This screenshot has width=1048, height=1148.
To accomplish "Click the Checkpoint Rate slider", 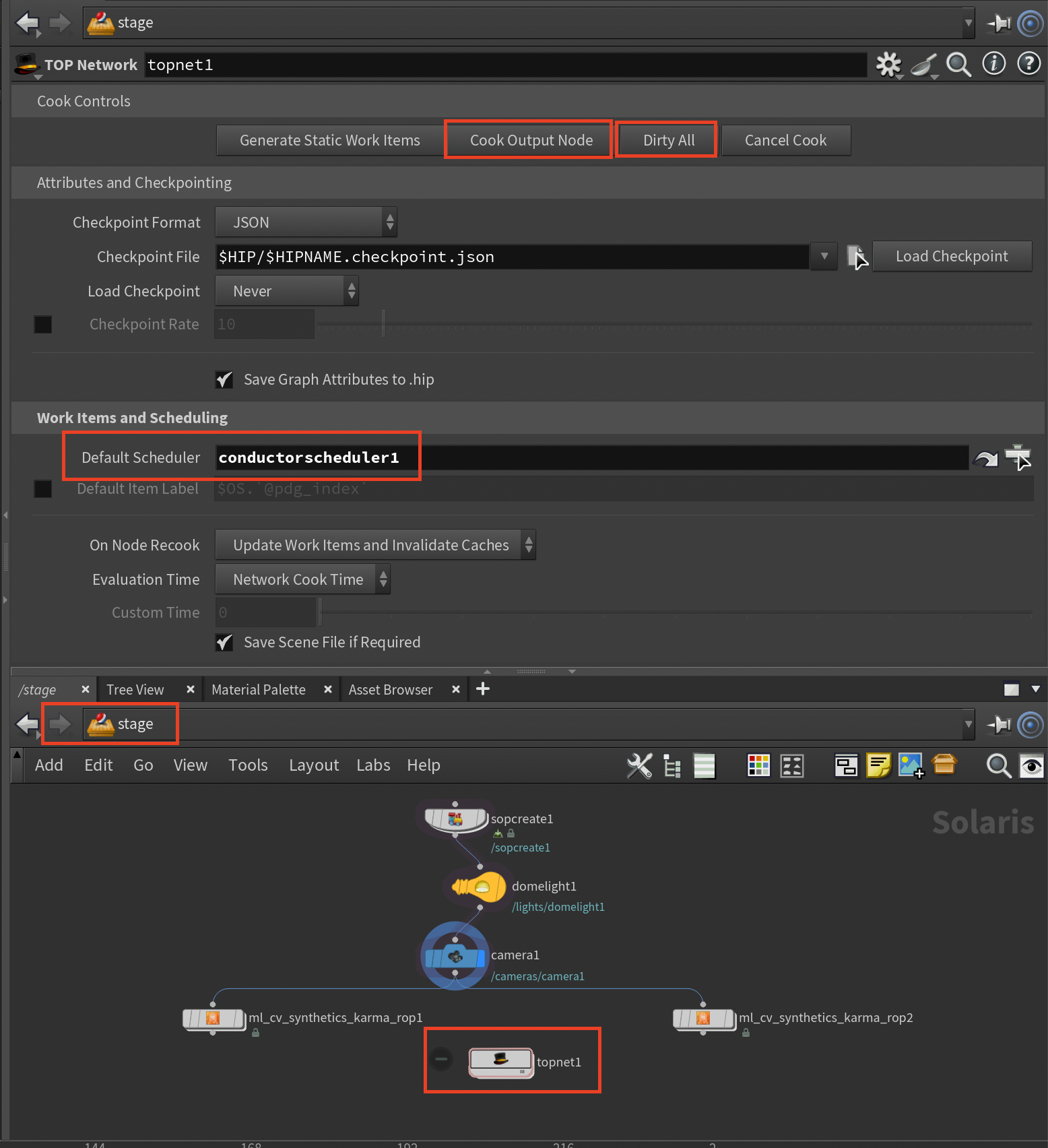I will coord(674,325).
